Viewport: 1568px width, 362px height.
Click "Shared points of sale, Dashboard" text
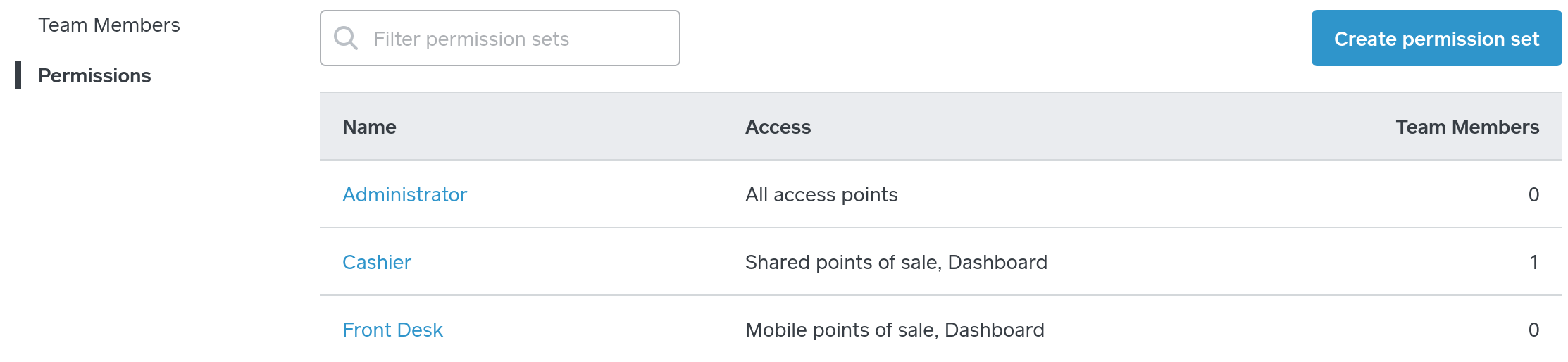(896, 263)
